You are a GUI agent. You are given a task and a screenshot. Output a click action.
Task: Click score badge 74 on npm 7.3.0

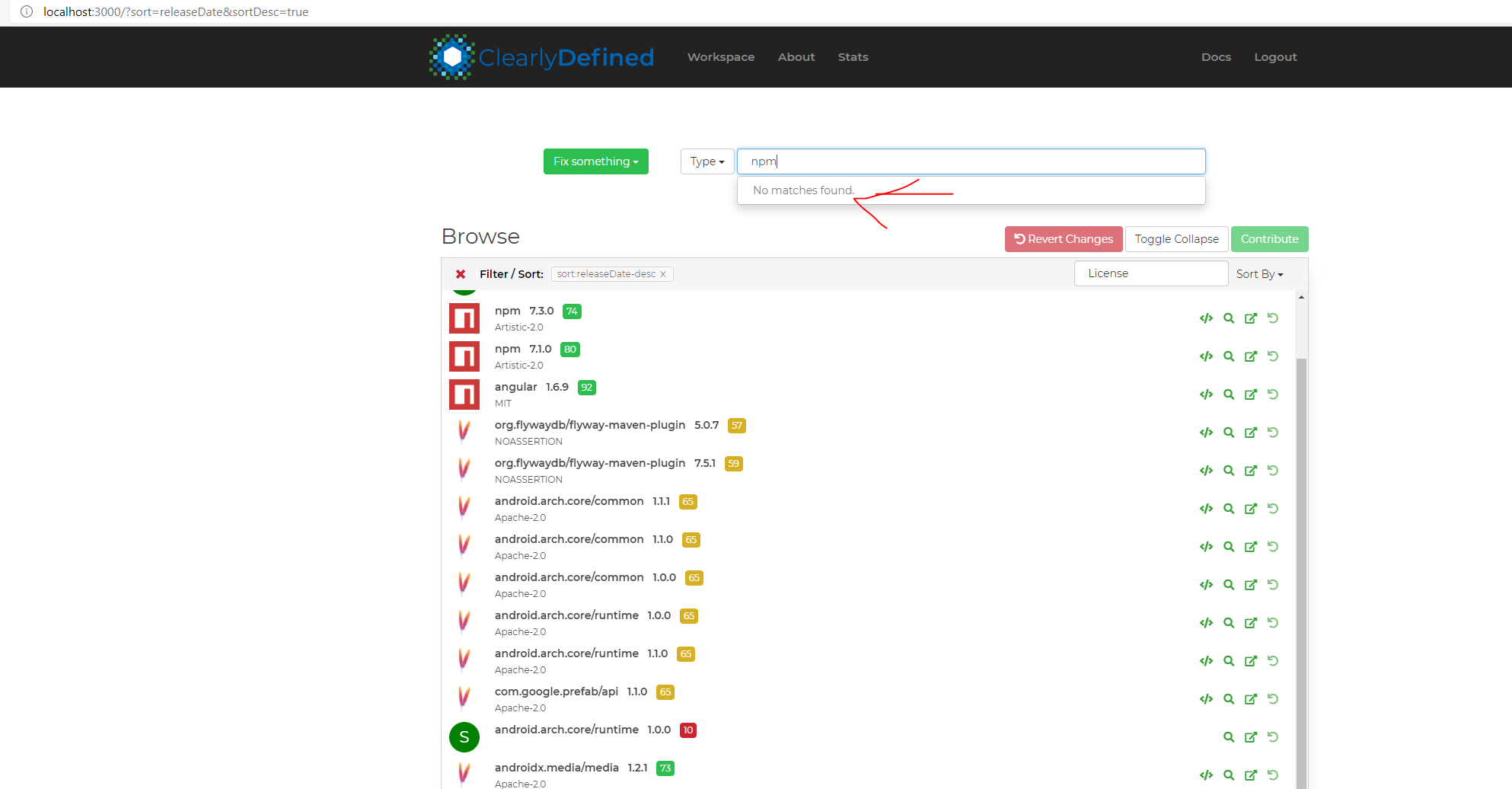[572, 311]
